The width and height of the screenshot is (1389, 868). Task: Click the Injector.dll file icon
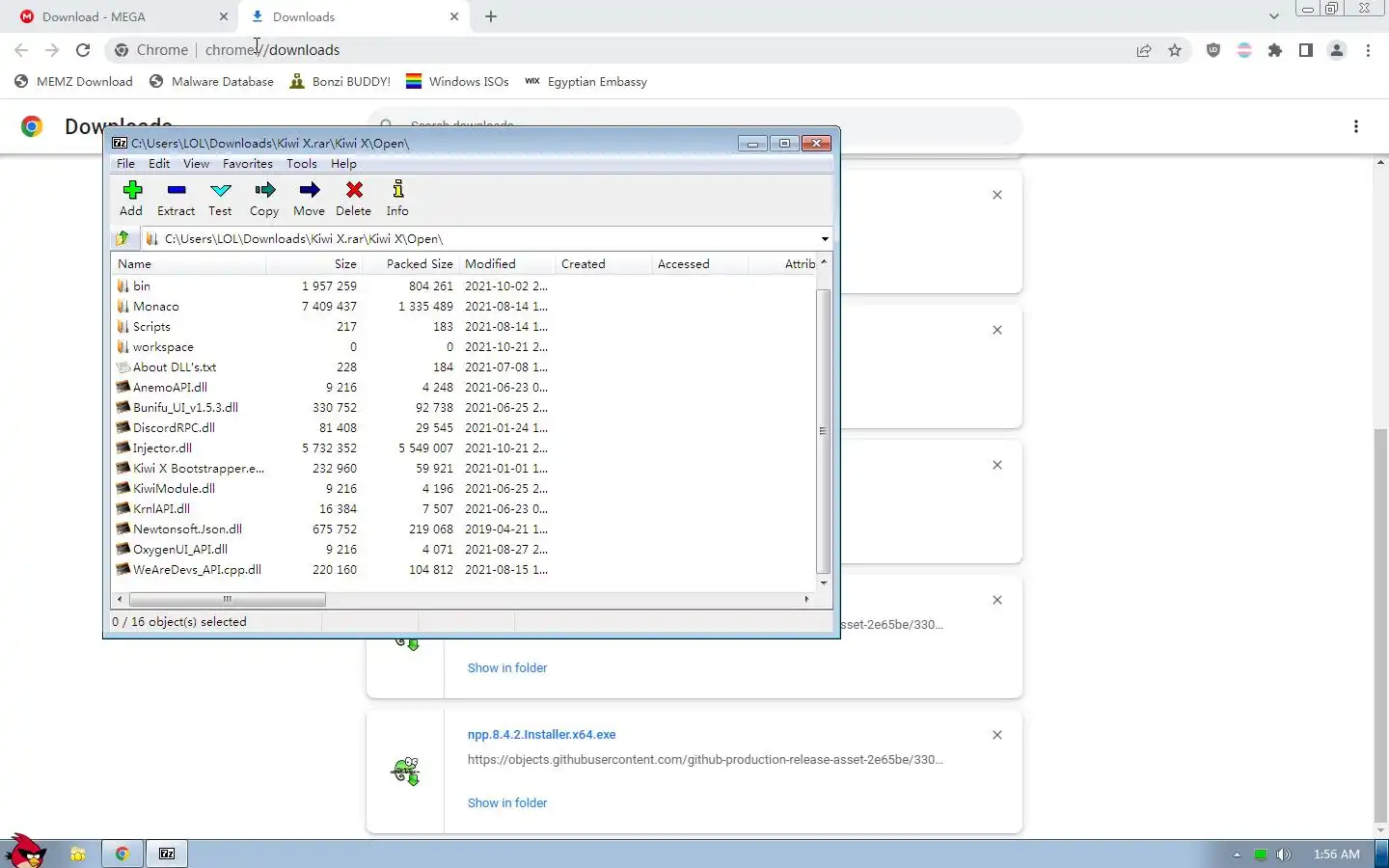123,448
